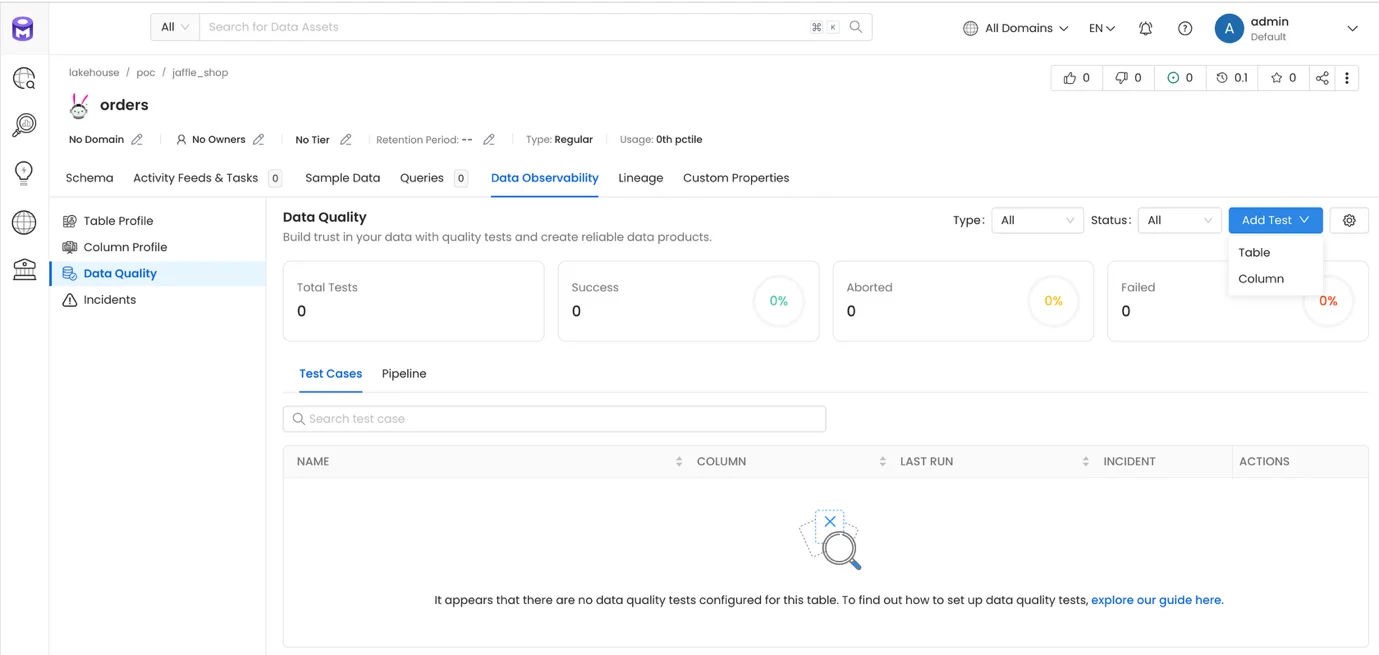Click the thumbs down vote icon
1379x655 pixels.
click(1121, 78)
